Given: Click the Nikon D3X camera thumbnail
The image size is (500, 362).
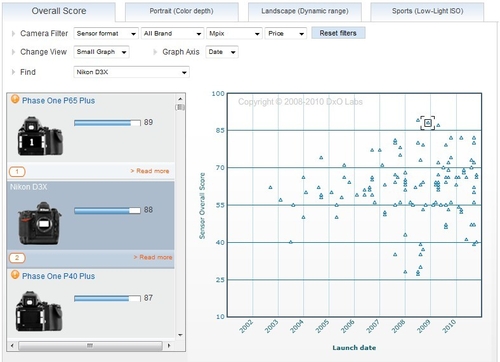Looking at the screenshot, I should pyautogui.click(x=40, y=223).
